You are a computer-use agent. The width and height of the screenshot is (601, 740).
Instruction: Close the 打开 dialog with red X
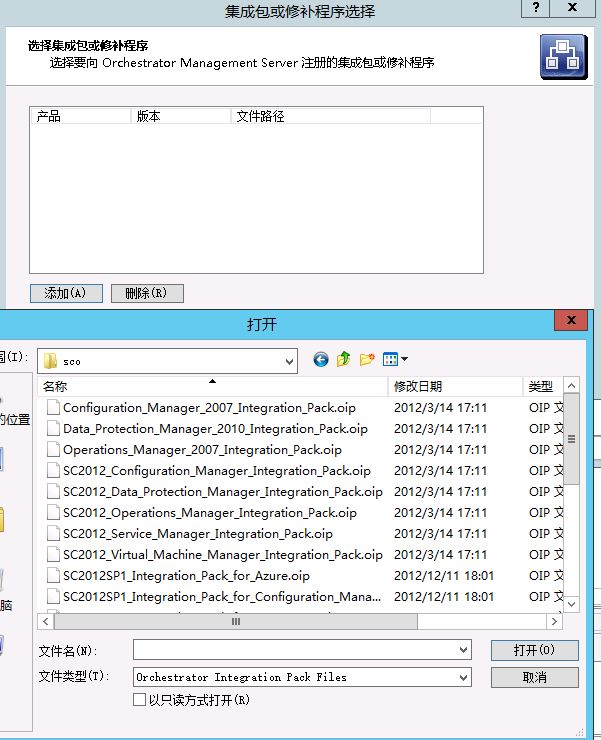coord(571,320)
